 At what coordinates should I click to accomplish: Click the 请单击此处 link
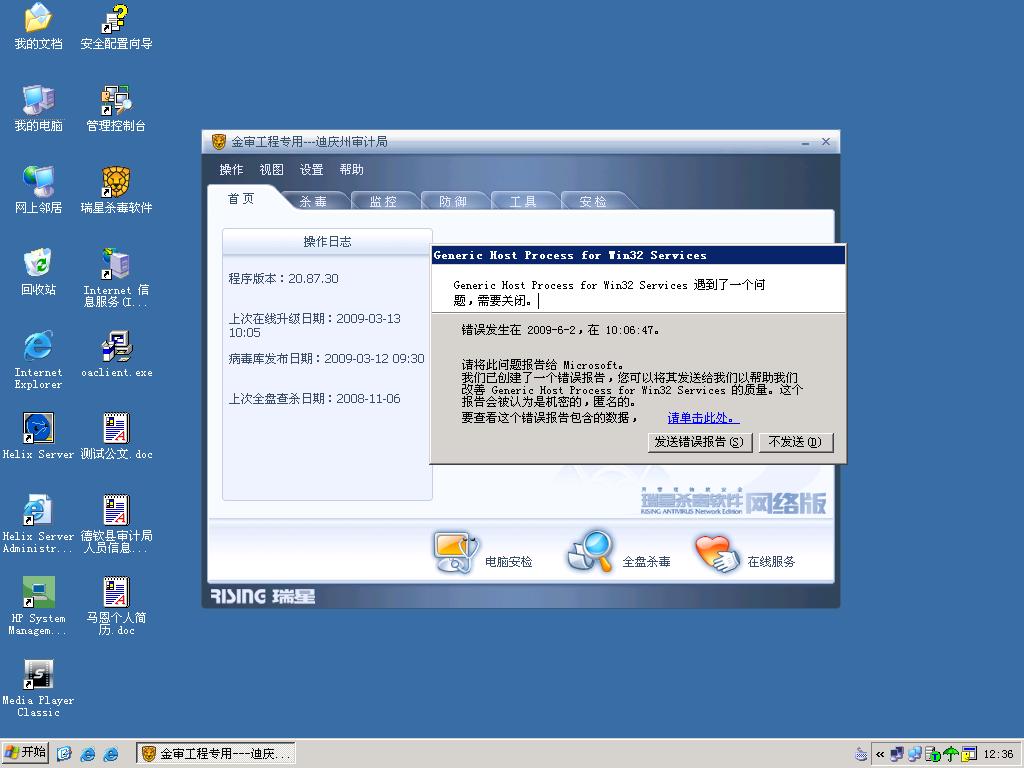703,418
